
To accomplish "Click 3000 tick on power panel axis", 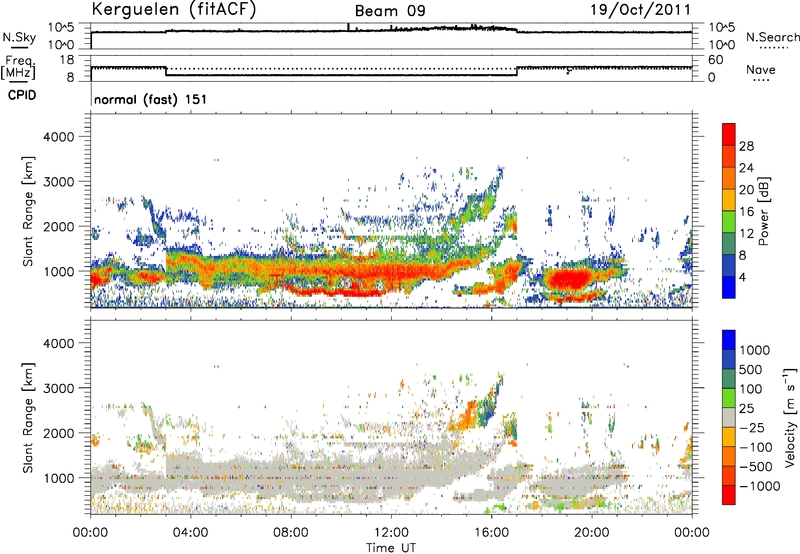I will [59, 182].
